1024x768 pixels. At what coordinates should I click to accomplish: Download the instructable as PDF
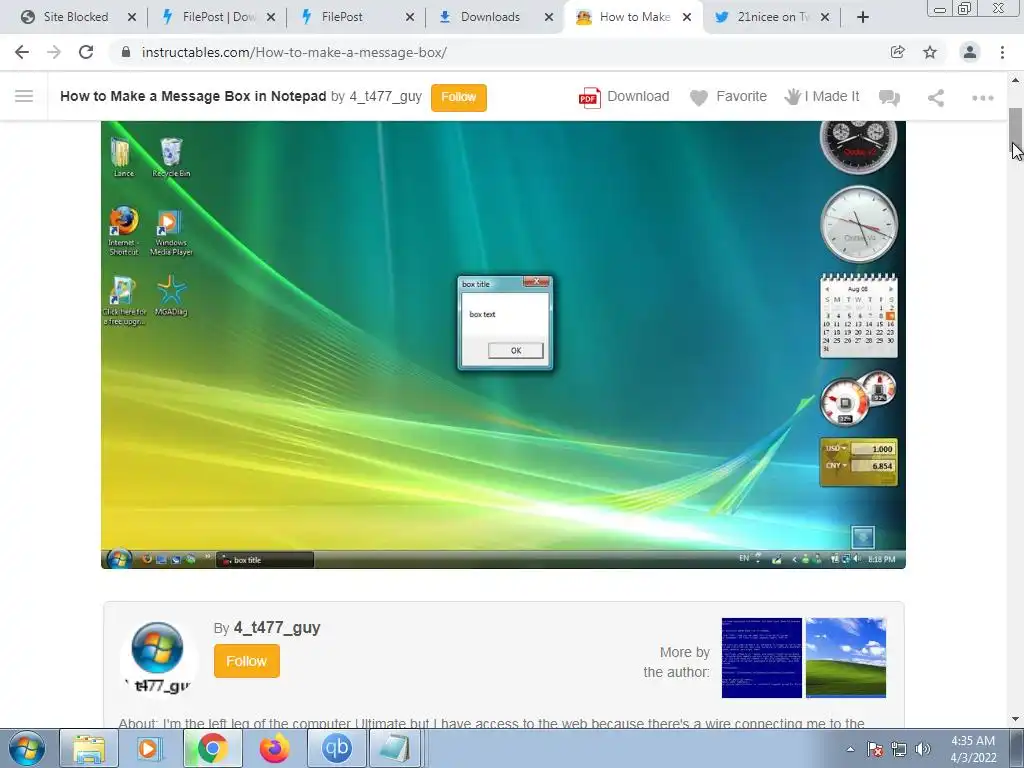click(x=624, y=97)
